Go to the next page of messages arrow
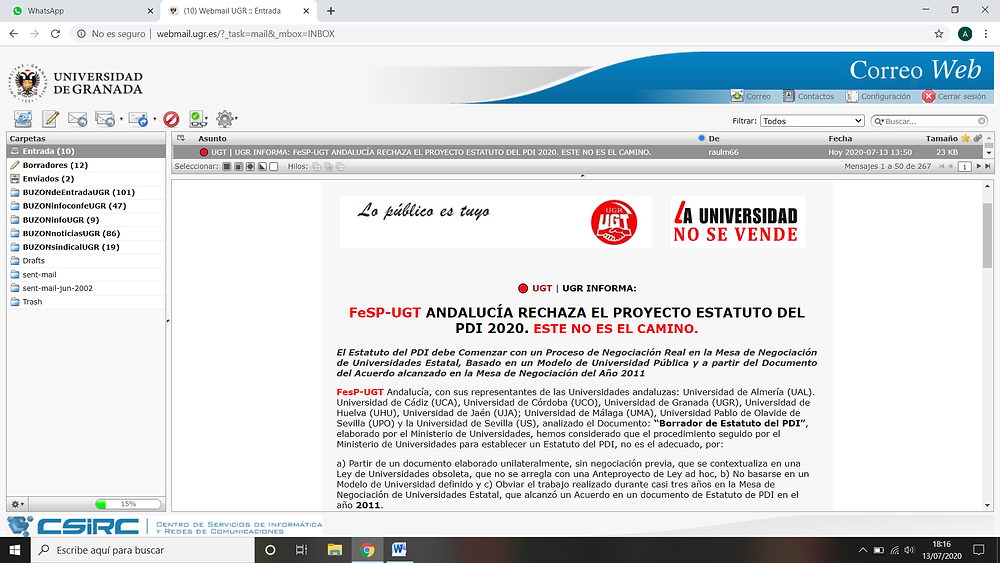Viewport: 1000px width, 563px height. [x=978, y=166]
